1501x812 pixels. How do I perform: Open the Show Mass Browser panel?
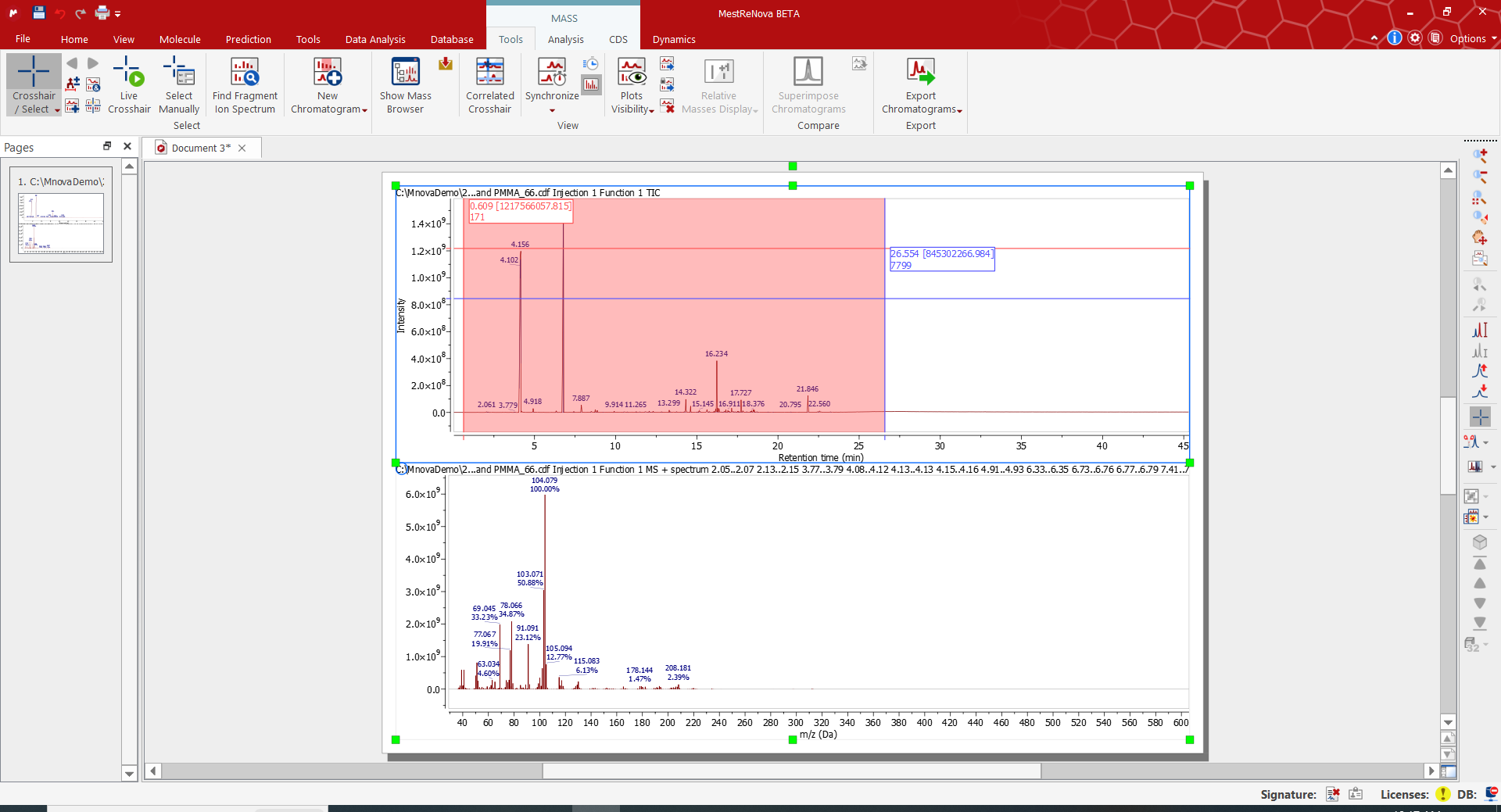405,72
